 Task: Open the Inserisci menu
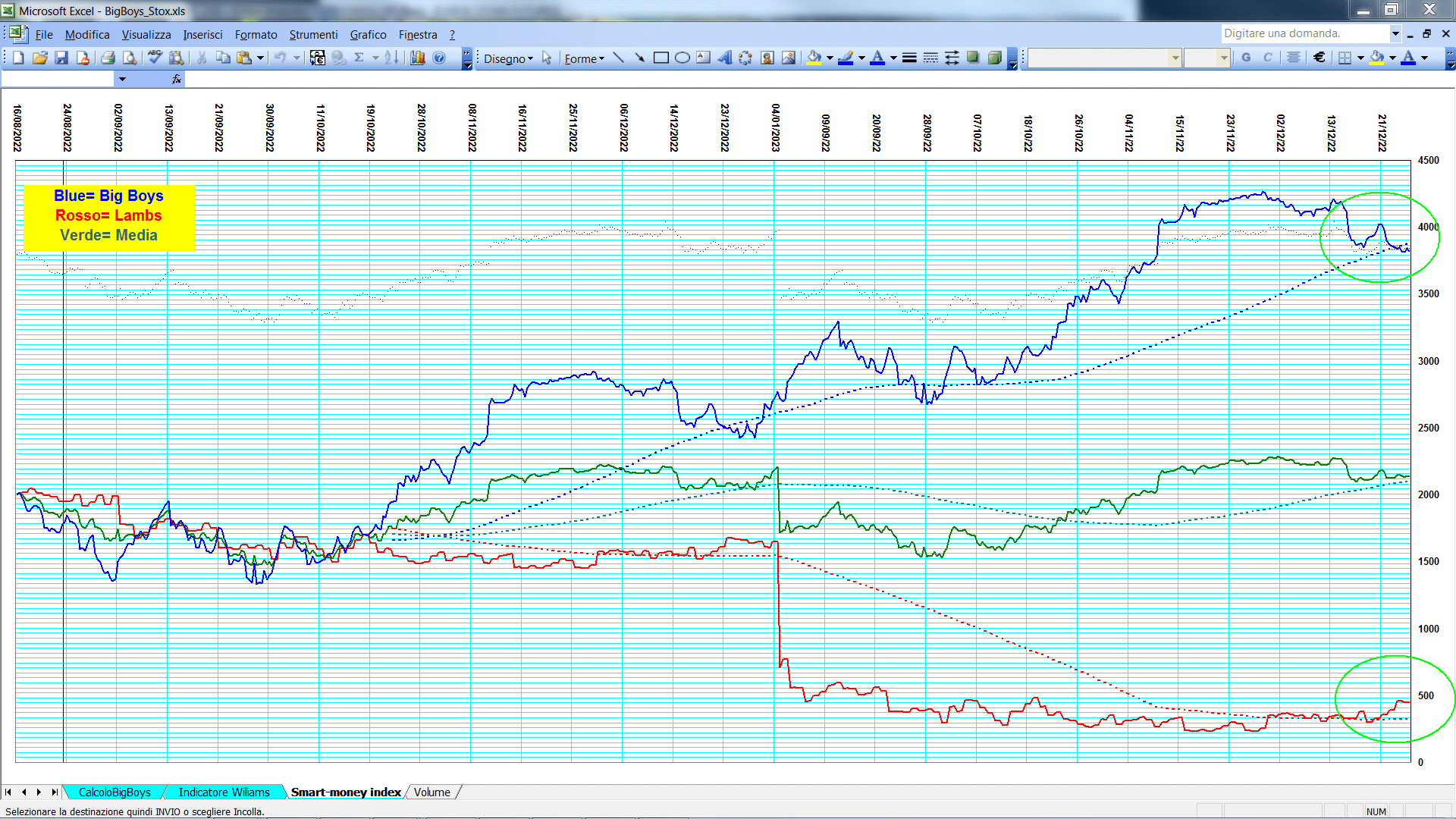tap(202, 35)
